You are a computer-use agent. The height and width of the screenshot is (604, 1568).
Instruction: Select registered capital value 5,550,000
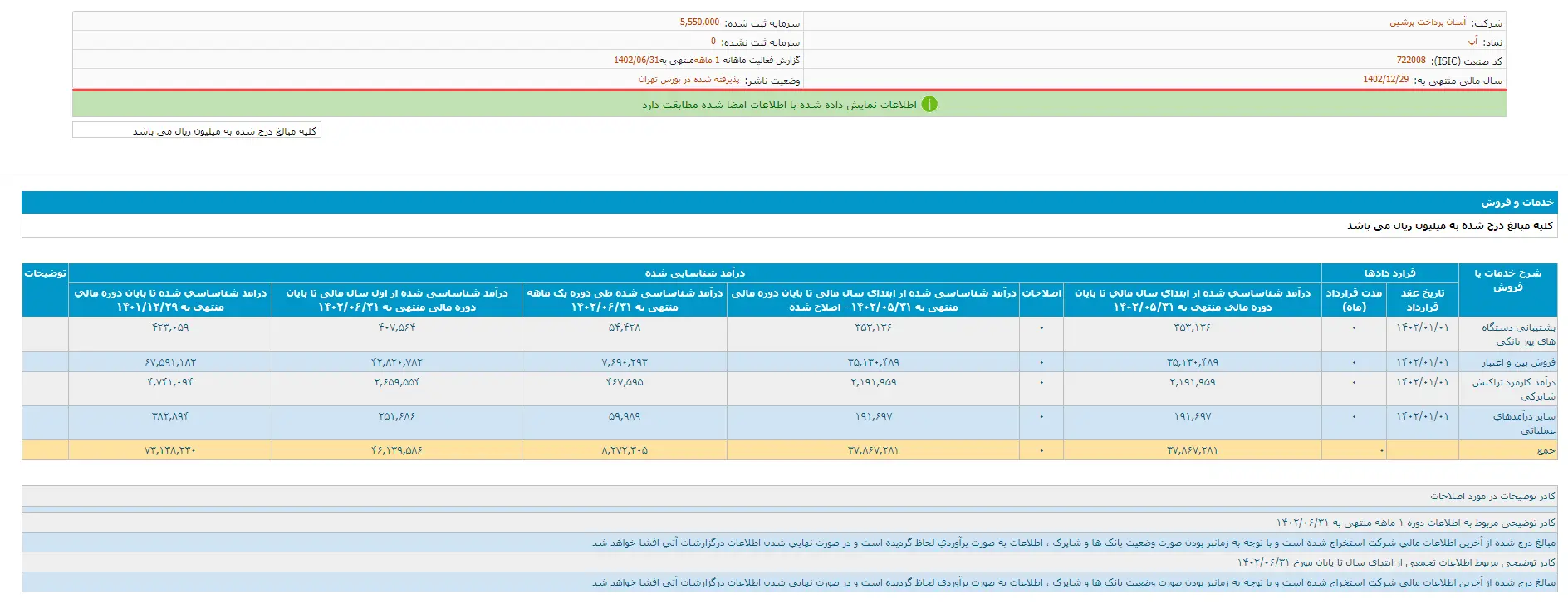click(x=699, y=22)
